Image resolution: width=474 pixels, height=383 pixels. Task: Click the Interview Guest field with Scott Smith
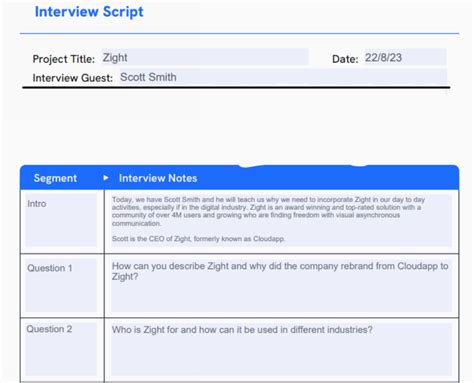coord(283,77)
